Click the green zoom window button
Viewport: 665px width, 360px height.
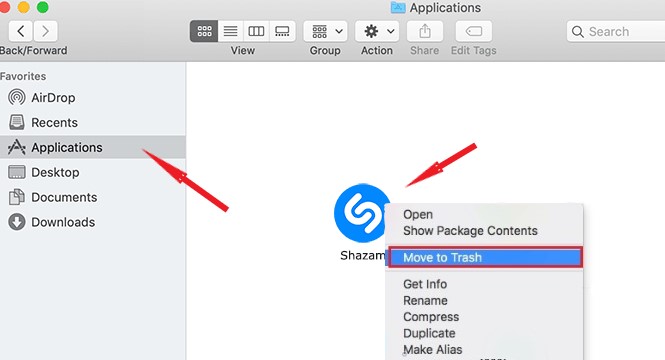42,7
